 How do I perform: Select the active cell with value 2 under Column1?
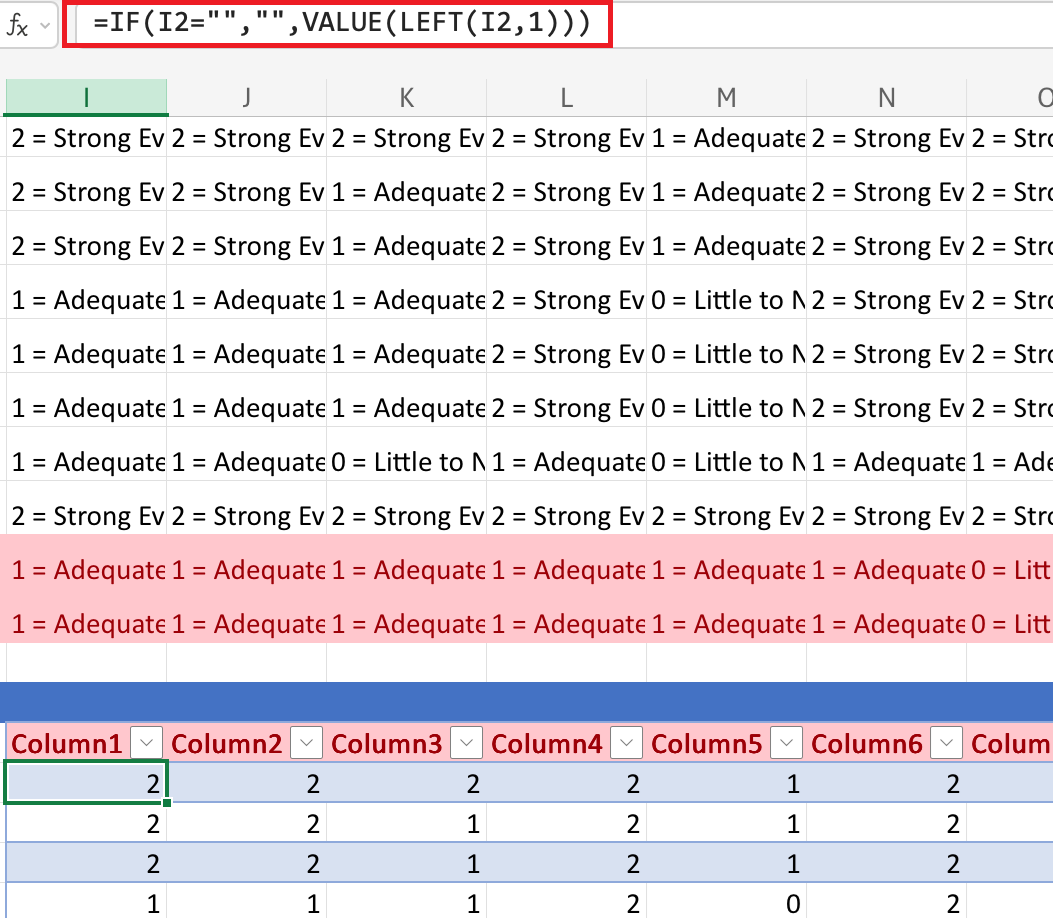(x=86, y=782)
